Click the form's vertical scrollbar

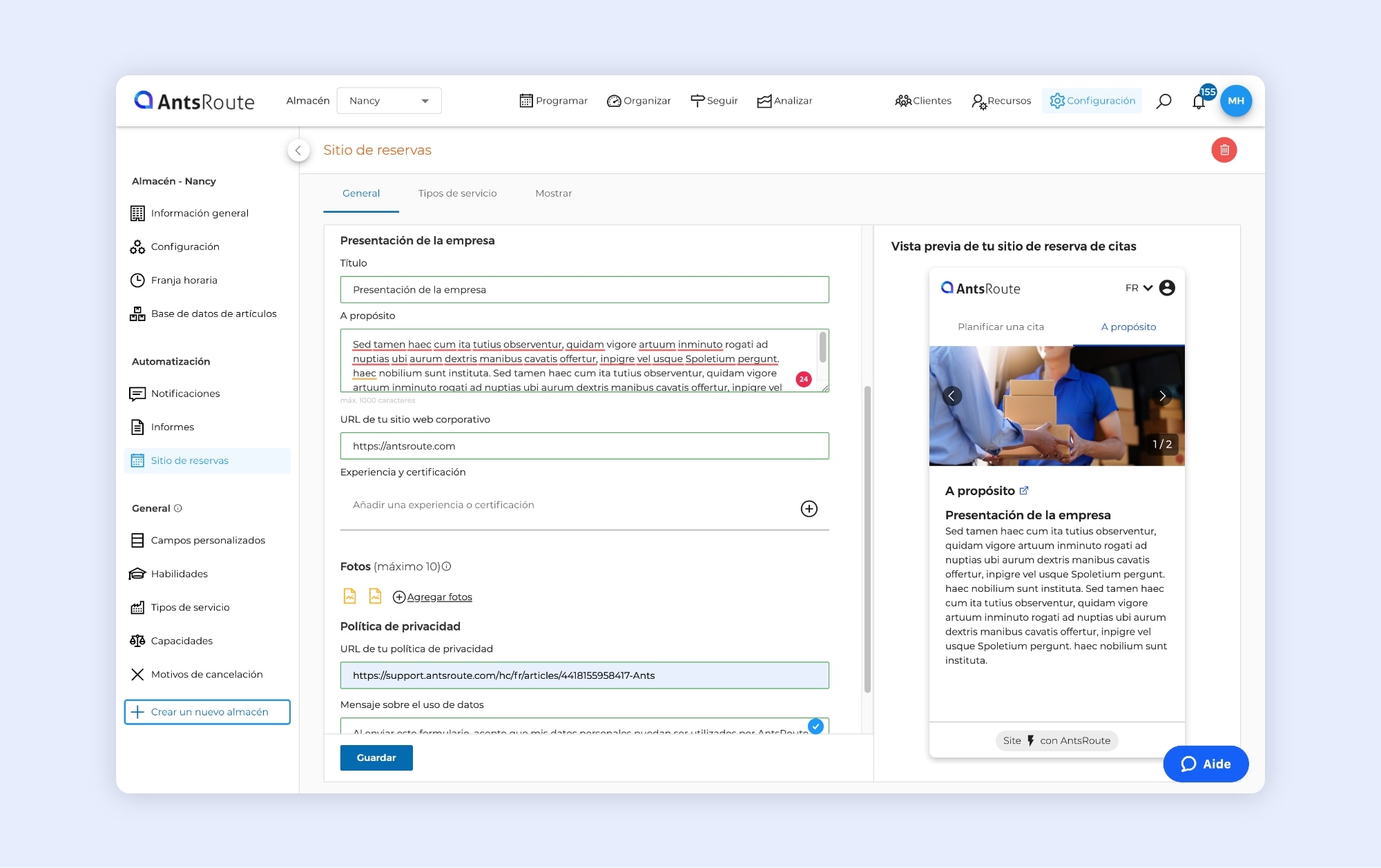[x=867, y=539]
